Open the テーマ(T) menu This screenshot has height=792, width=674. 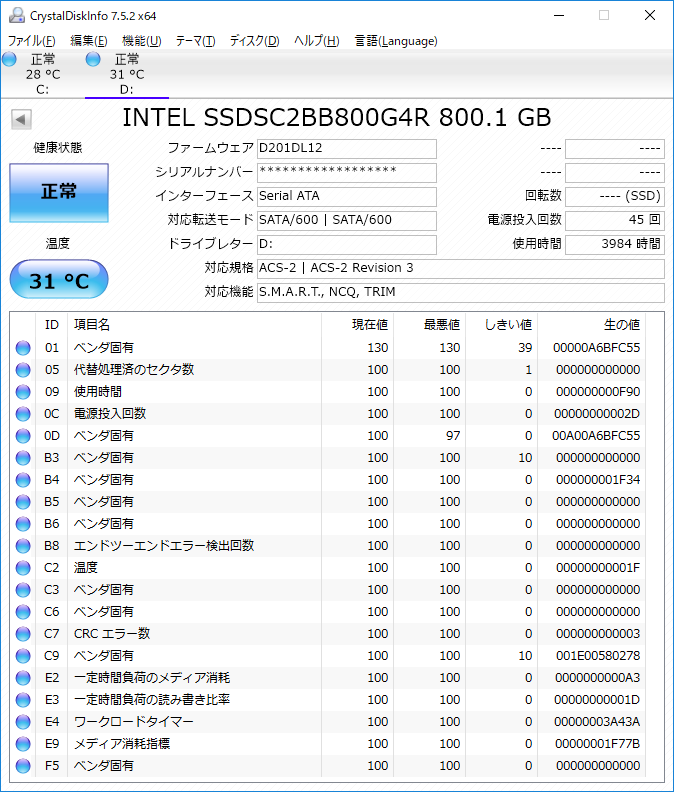(x=195, y=41)
